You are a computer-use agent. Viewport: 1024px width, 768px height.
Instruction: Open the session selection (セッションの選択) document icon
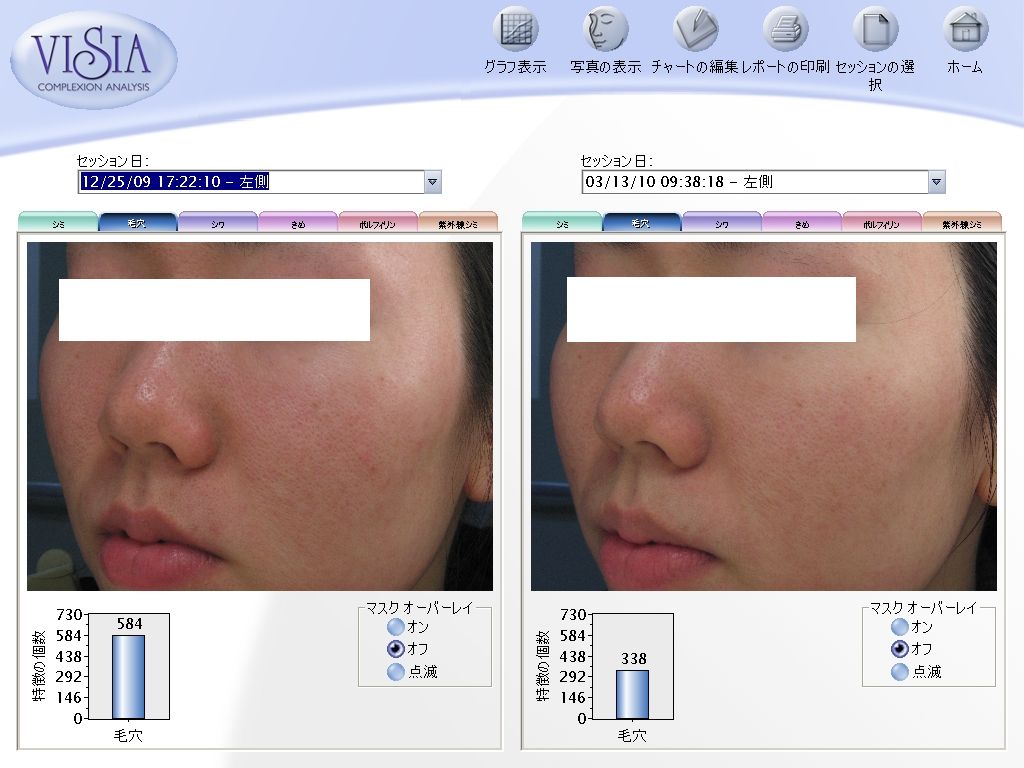pyautogui.click(x=876, y=29)
